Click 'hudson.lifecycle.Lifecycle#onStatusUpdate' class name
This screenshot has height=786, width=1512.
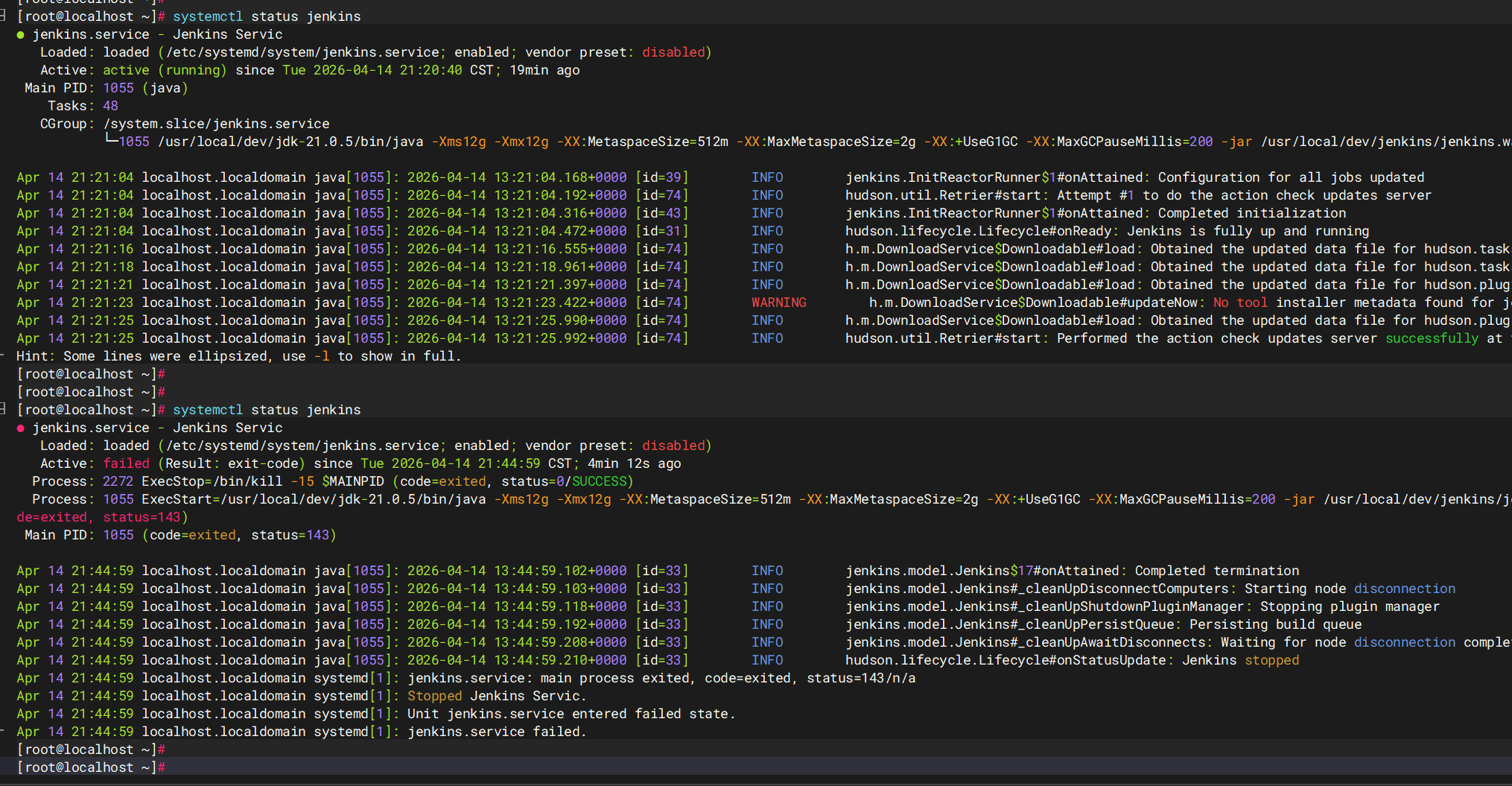[1006, 660]
